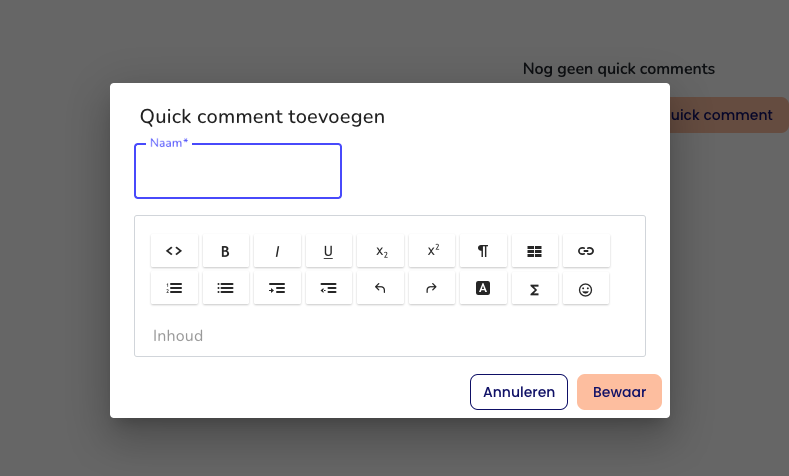789x476 pixels.
Task: Save with the Bewaar button
Action: [x=619, y=392]
